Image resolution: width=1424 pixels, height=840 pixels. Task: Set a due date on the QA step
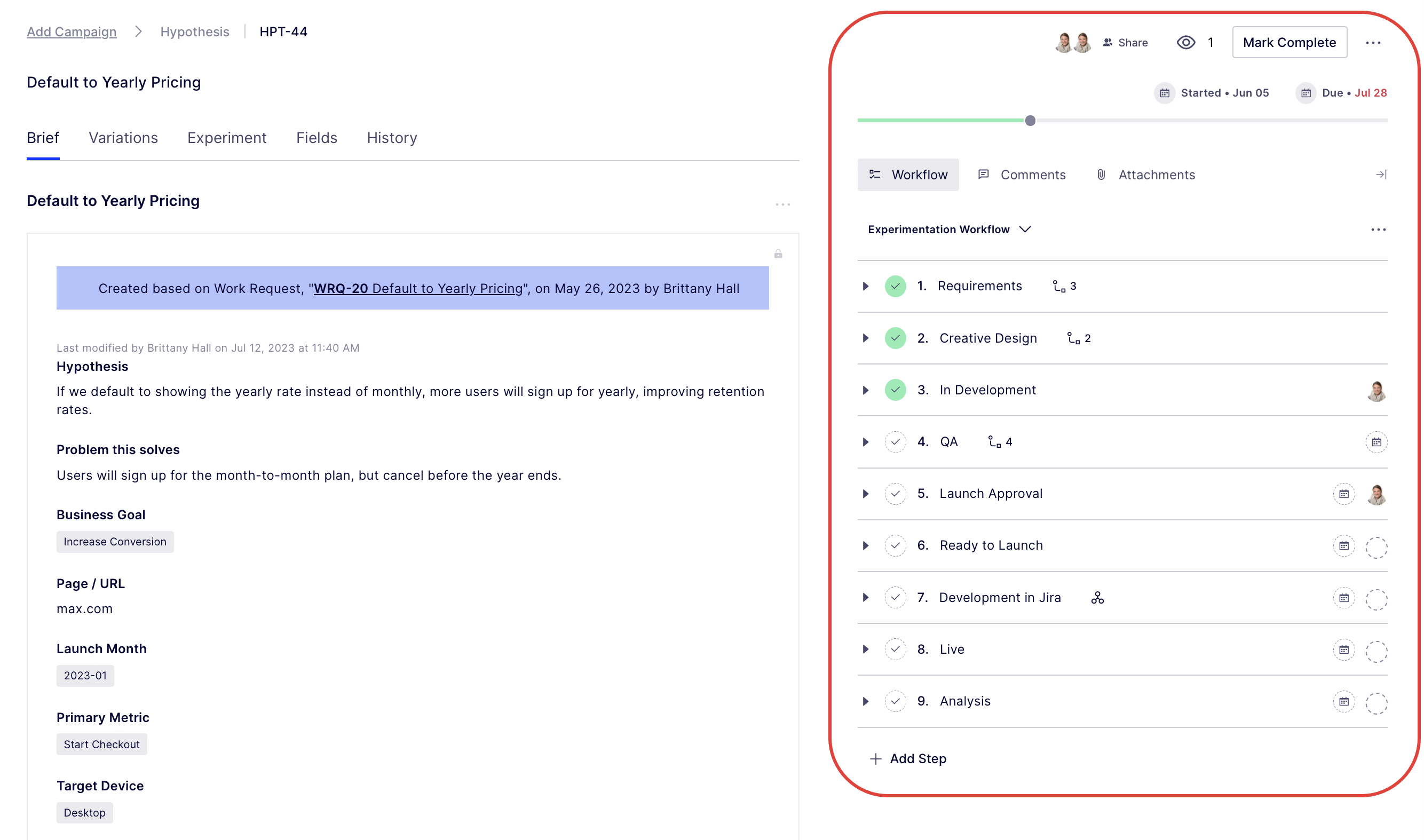(x=1377, y=442)
